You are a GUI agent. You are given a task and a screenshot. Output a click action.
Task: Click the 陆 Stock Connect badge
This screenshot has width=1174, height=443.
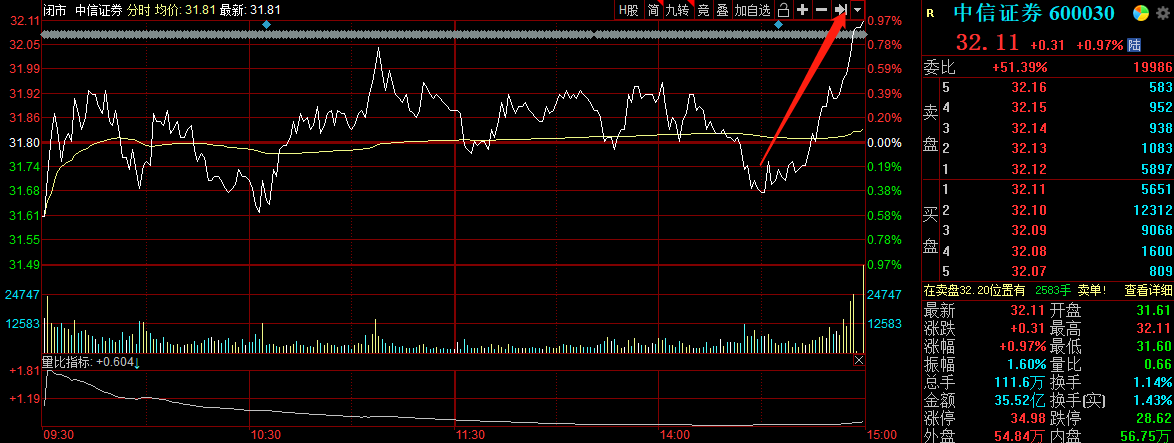(x=1134, y=45)
